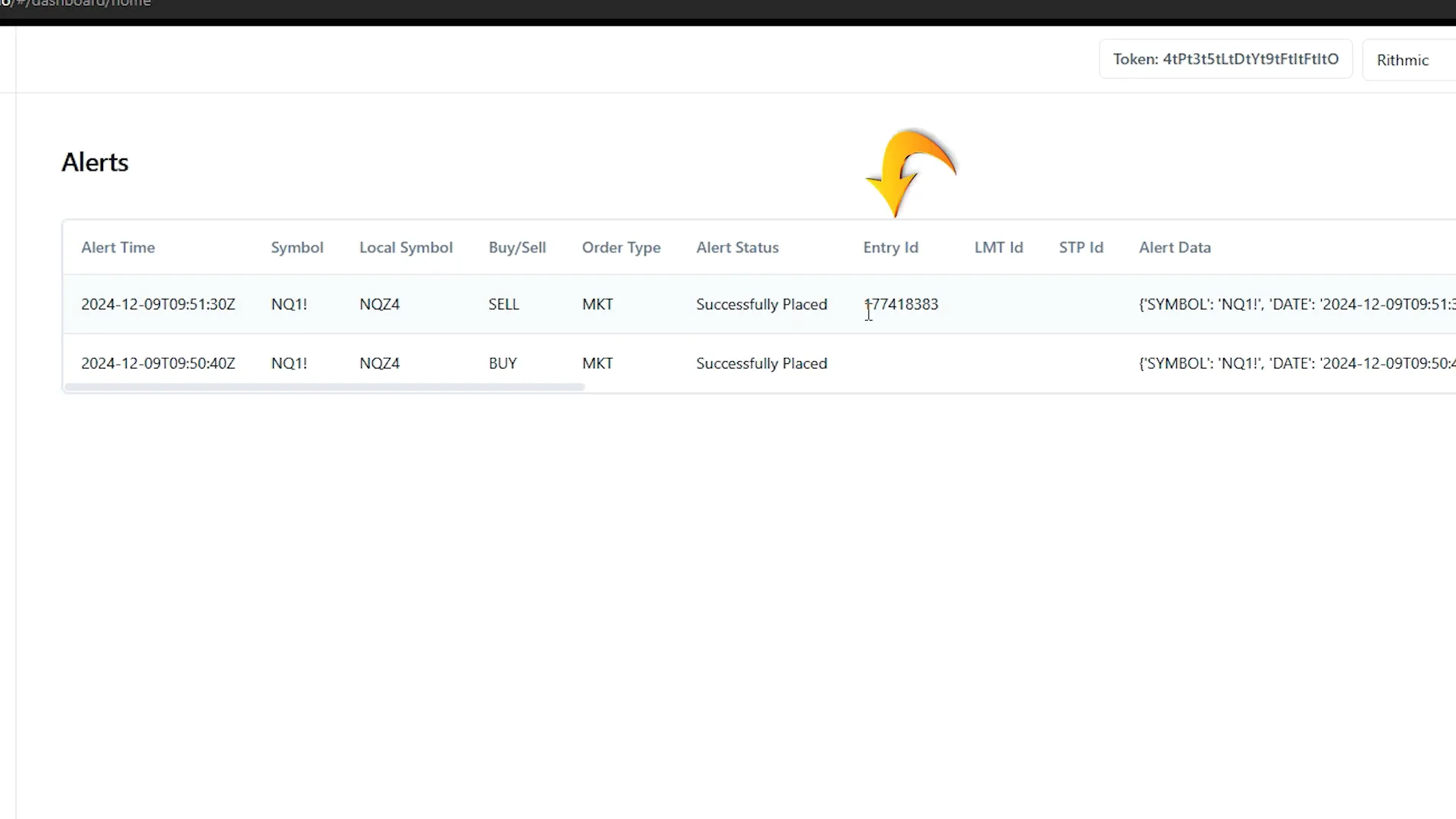Click the Entry Id value 177418383
1456x819 pixels.
[899, 304]
